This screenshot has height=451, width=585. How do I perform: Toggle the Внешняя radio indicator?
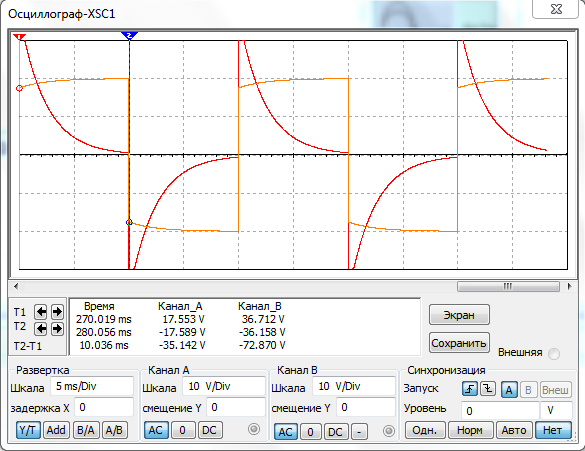click(554, 353)
